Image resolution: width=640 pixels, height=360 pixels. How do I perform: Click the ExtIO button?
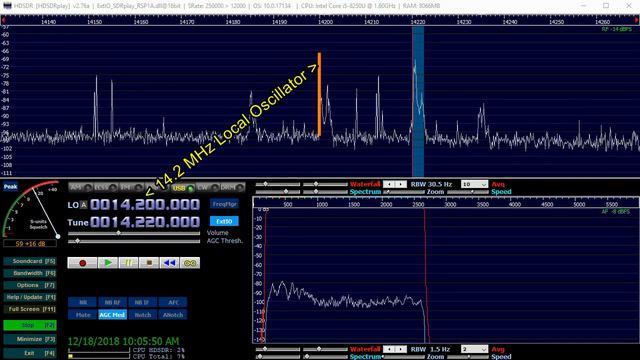click(224, 221)
